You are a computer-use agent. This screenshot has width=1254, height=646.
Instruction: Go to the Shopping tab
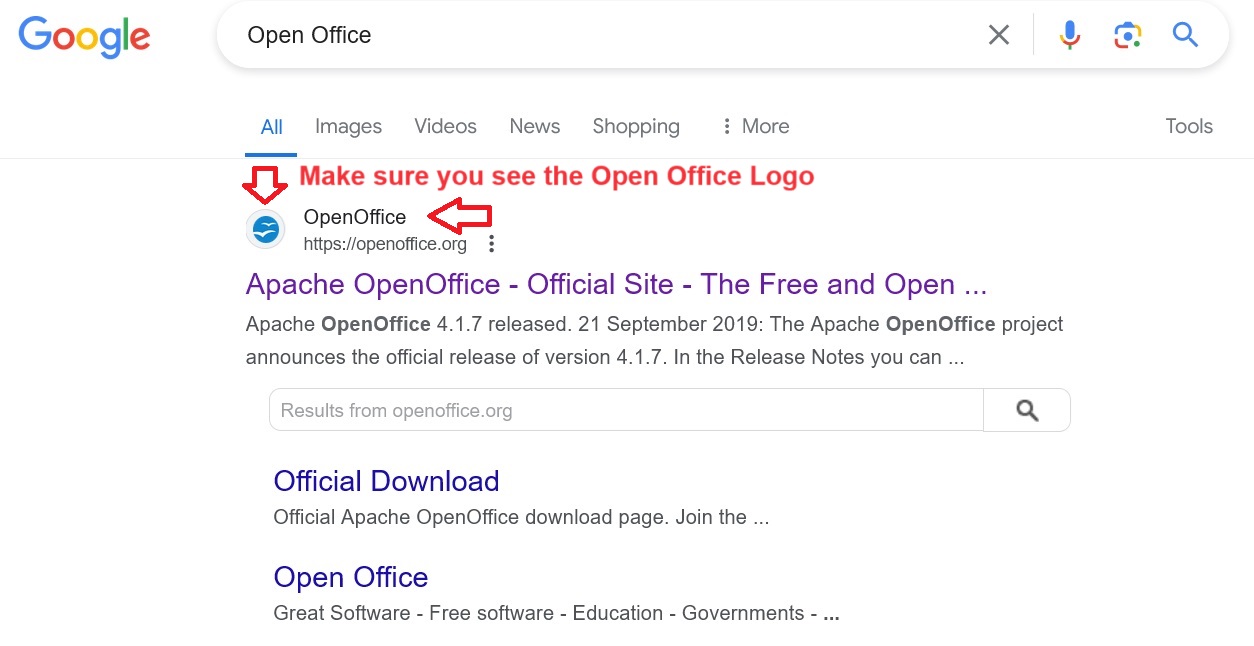635,126
